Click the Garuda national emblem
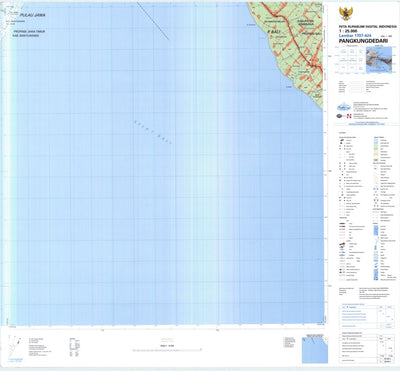The image size is (400, 371). [346, 14]
